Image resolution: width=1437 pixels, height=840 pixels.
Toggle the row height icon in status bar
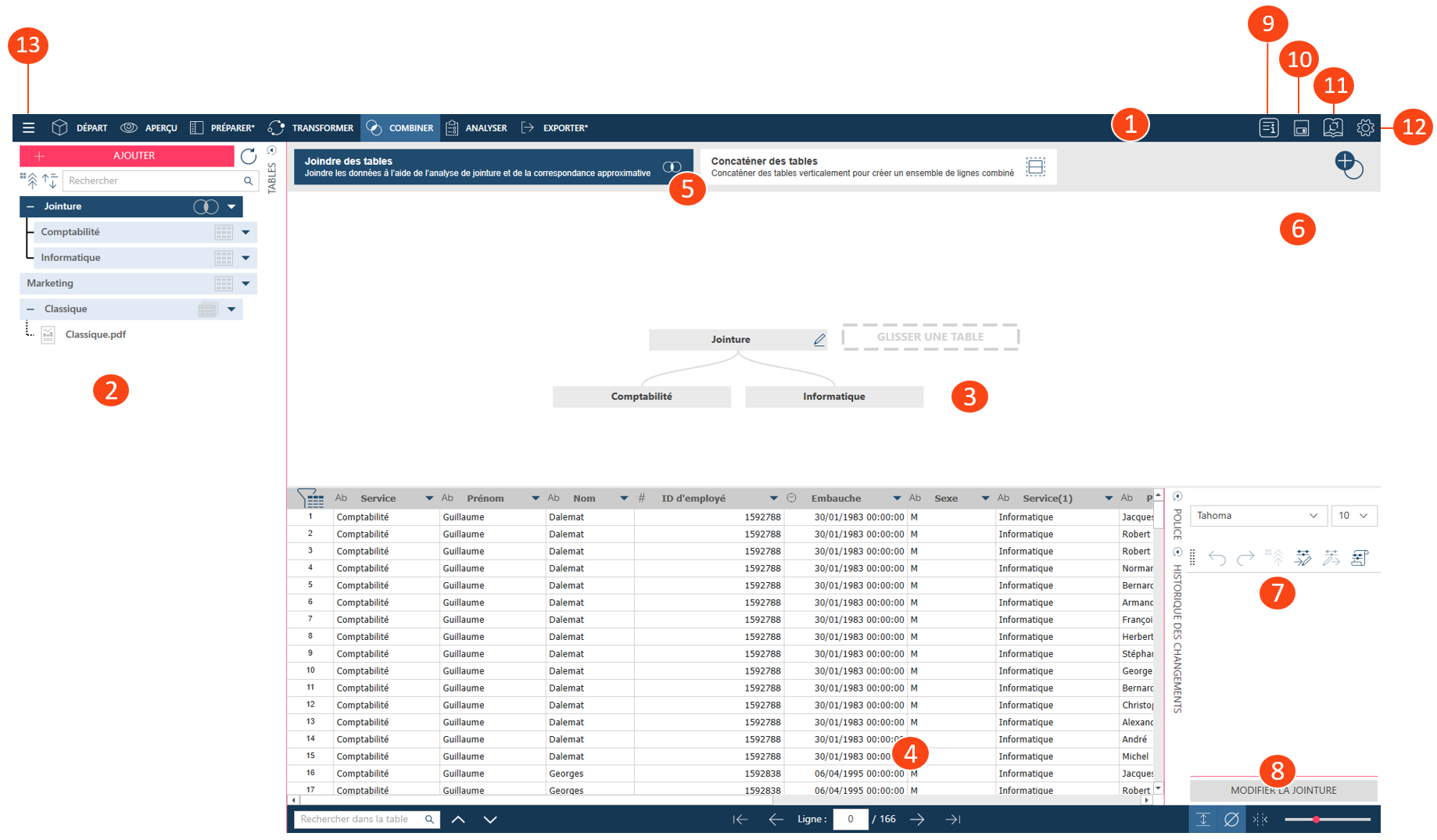(x=1203, y=819)
